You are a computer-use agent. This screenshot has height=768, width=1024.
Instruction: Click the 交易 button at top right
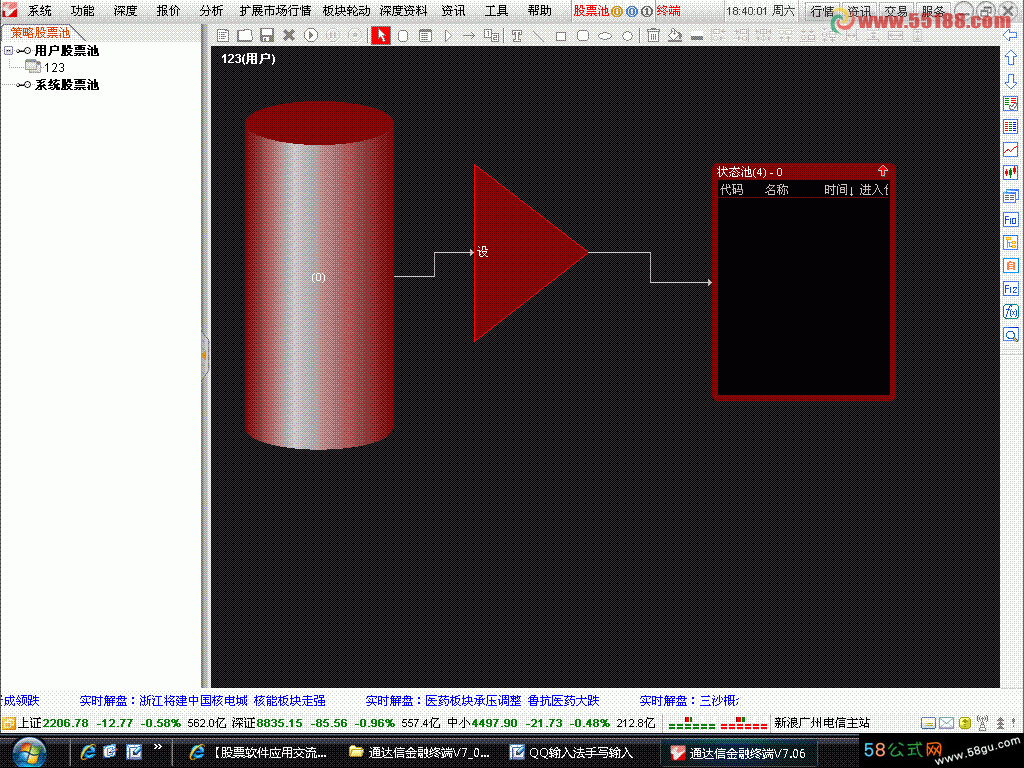click(x=896, y=11)
